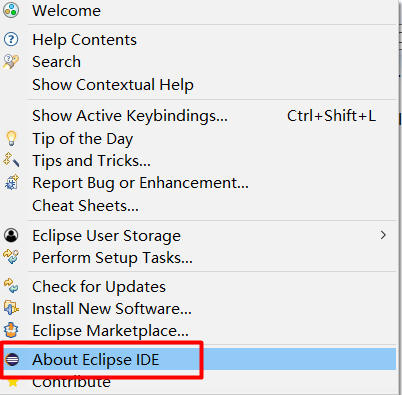This screenshot has height=395, width=402.
Task: Click the Report Bug gear icon
Action: click(x=12, y=183)
